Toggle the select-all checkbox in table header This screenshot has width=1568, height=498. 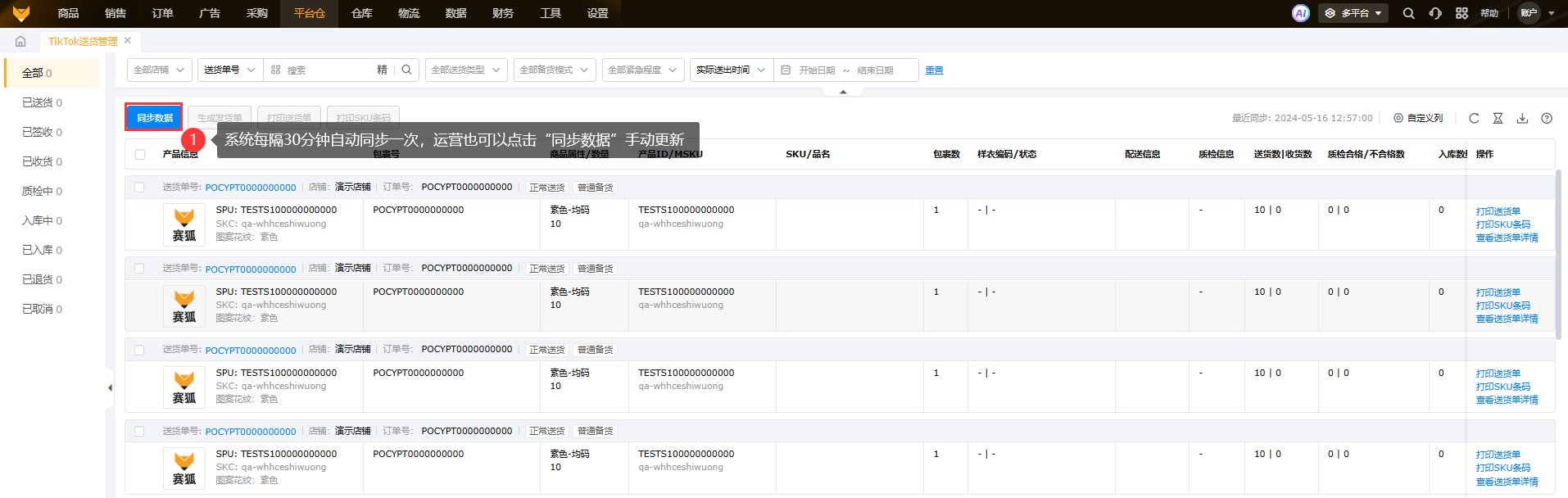click(140, 154)
